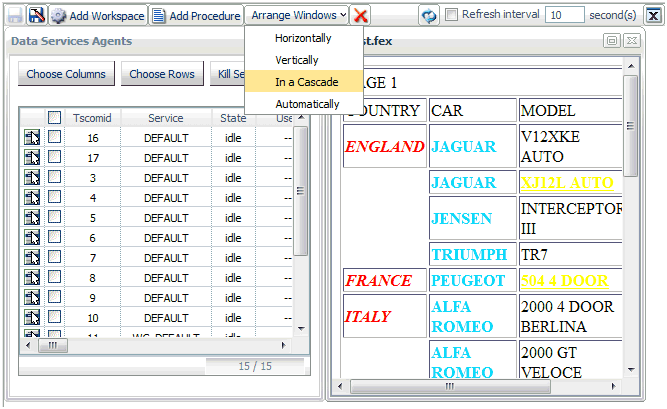Click the PEUGEOT car cell
Screen dimensions: 667x409
click(473, 280)
